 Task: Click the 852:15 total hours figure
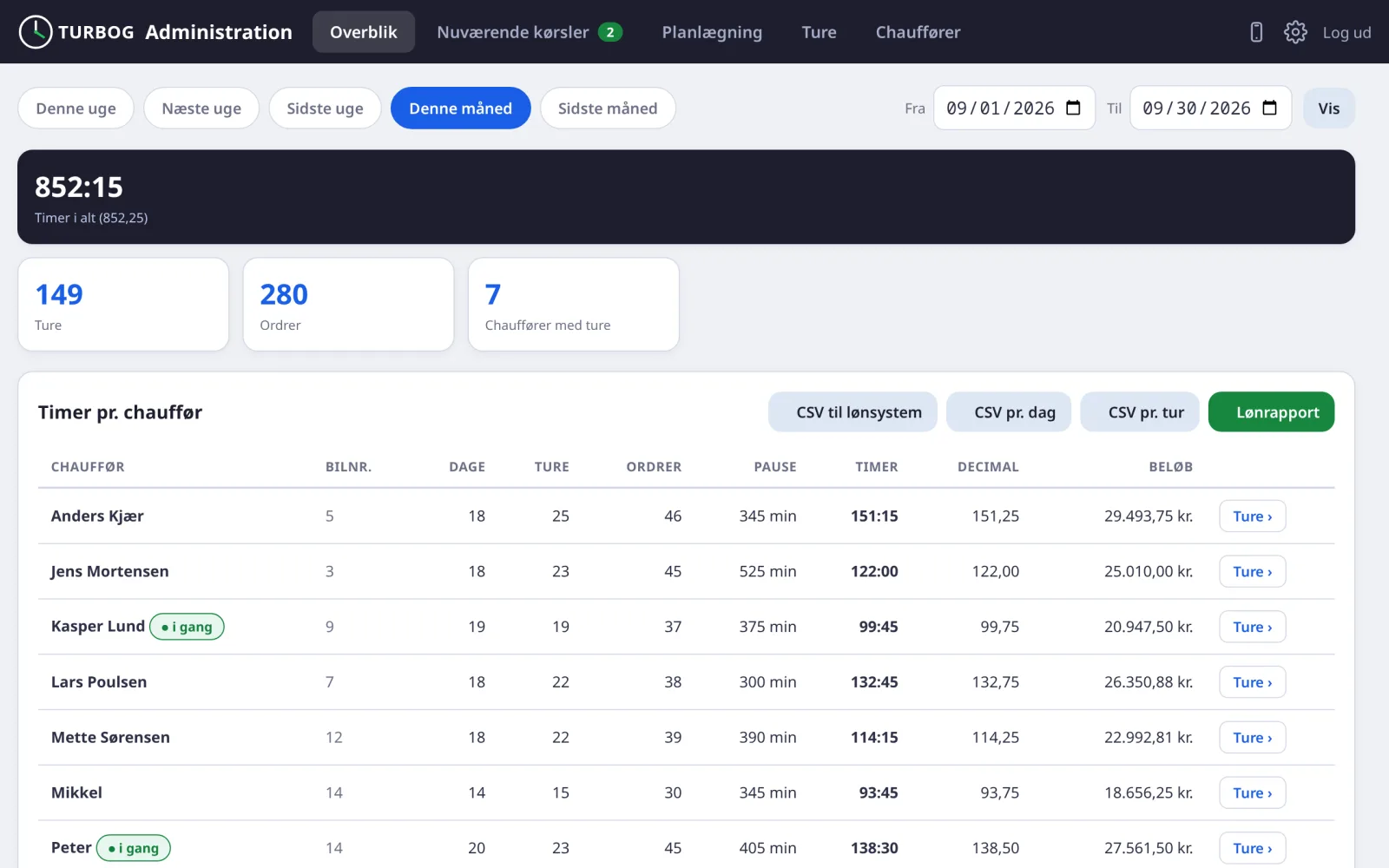pos(79,187)
